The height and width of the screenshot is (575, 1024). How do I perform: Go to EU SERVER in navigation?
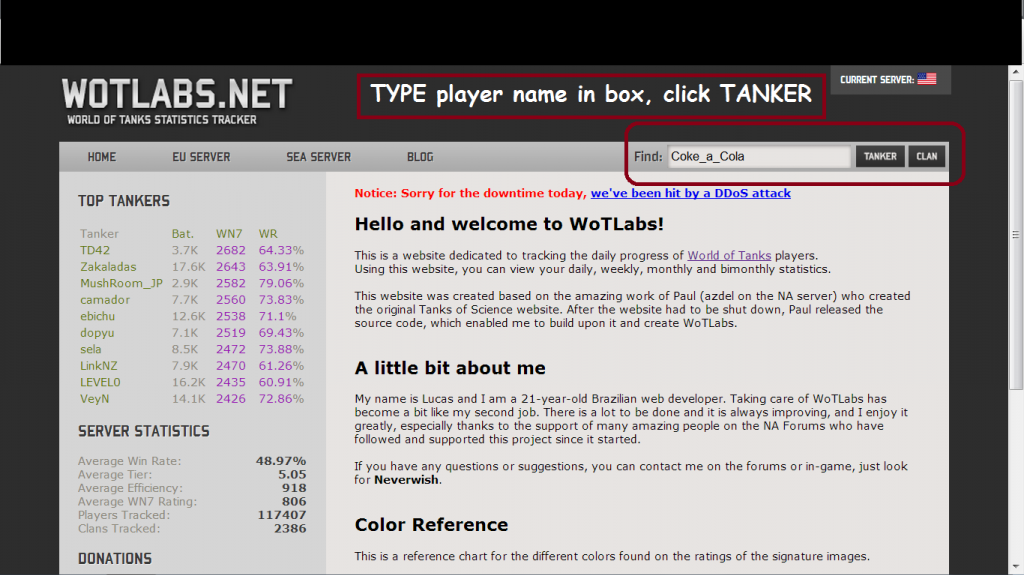[x=201, y=157]
